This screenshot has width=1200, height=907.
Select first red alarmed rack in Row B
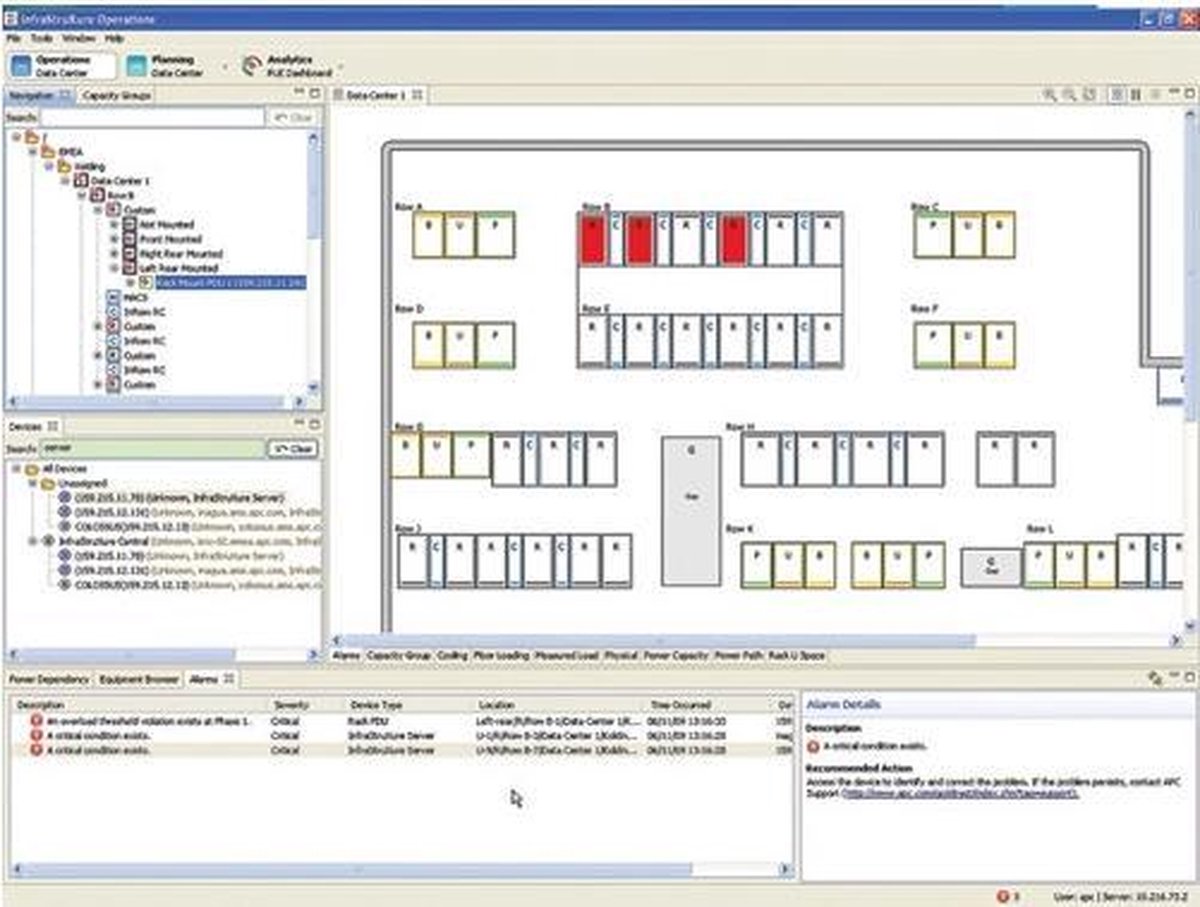(x=593, y=239)
